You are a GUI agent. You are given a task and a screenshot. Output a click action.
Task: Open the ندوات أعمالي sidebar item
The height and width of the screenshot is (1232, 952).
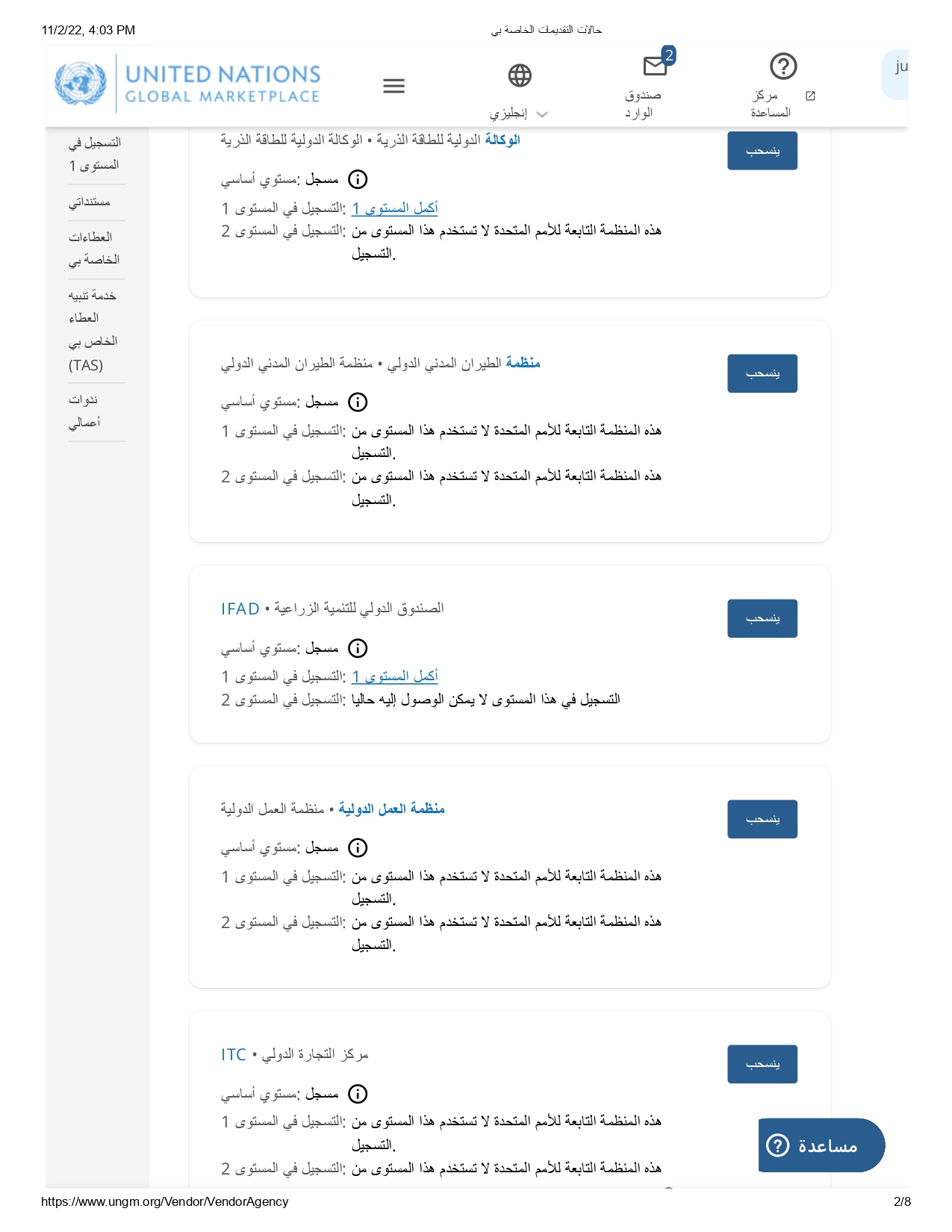click(84, 411)
